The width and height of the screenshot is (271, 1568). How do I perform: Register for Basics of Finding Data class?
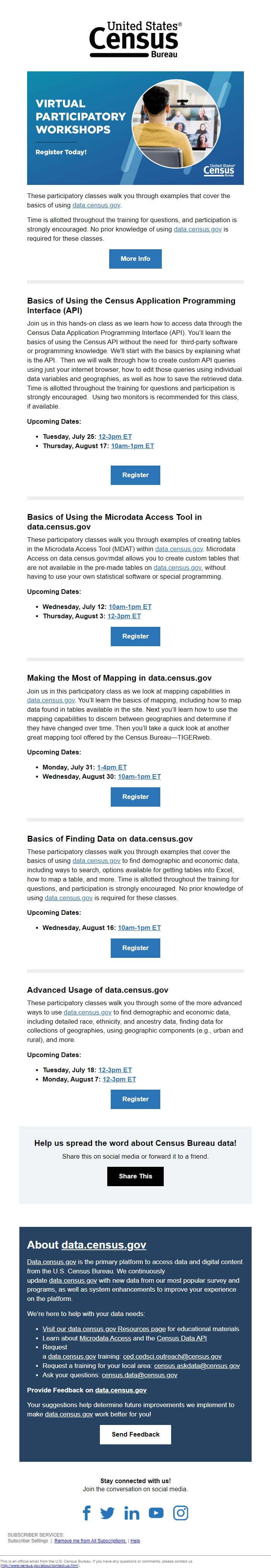click(135, 948)
